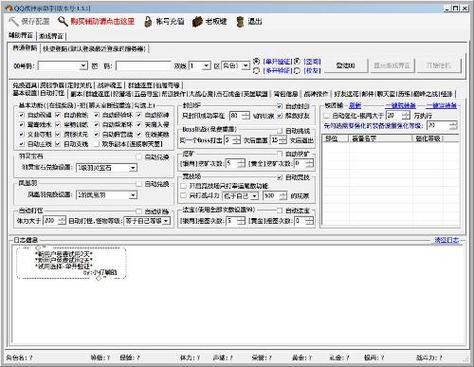
Task: Click the 保存配置 save-config hammer icon
Action: (x=13, y=22)
